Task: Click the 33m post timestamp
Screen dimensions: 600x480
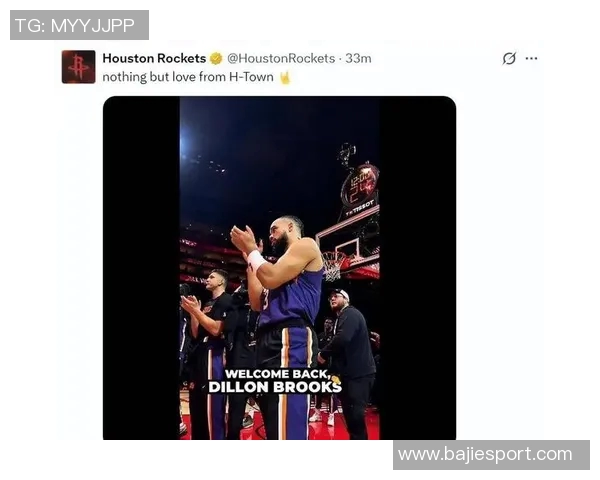Action: point(358,58)
